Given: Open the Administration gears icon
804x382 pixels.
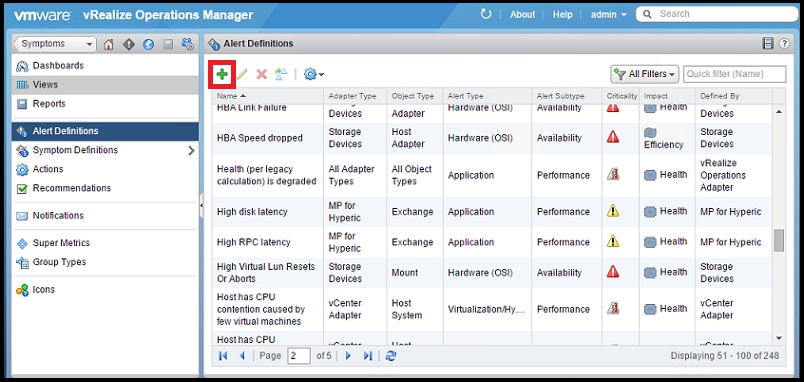Looking at the screenshot, I should (x=188, y=44).
